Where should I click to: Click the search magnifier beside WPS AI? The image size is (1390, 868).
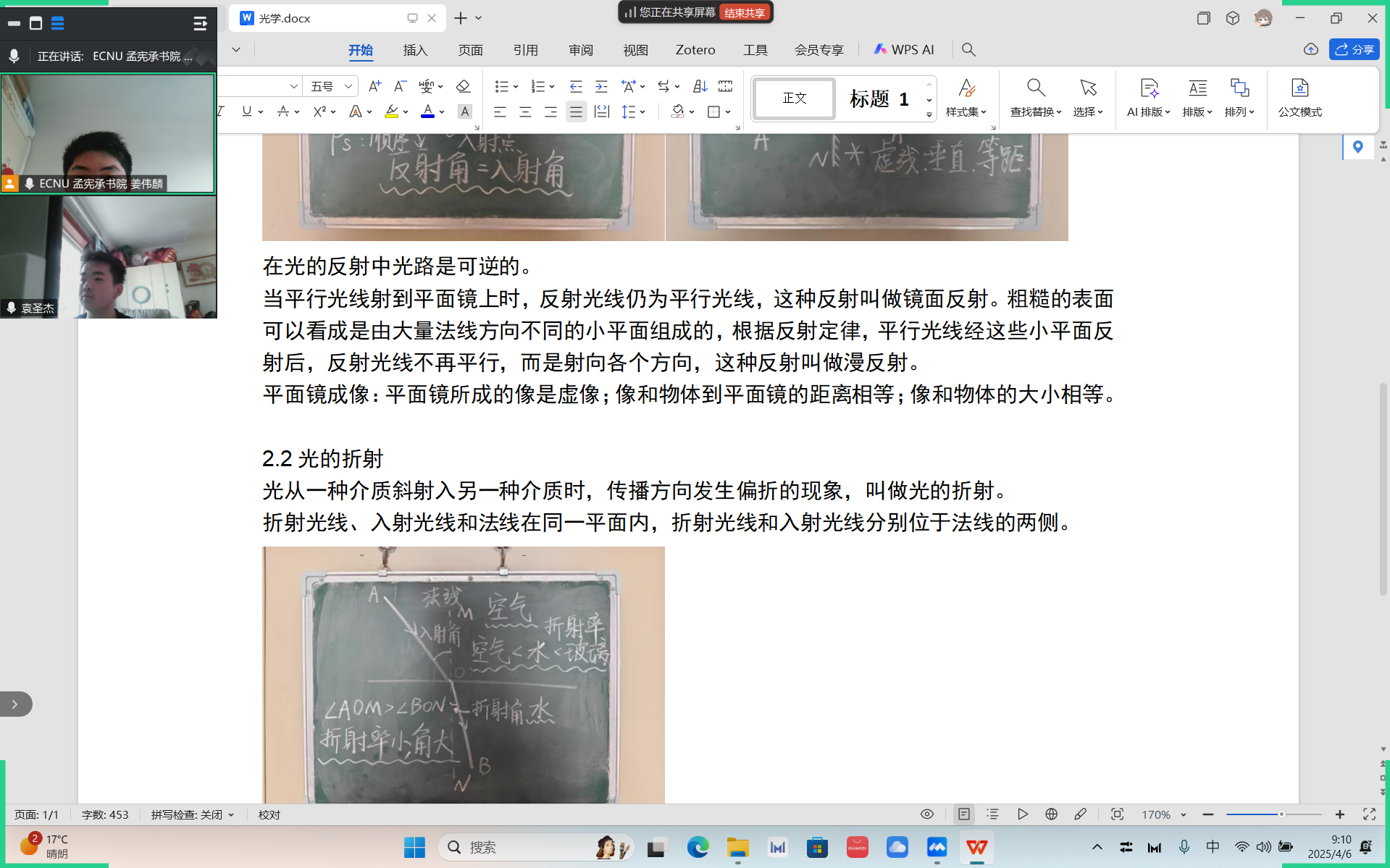click(968, 50)
